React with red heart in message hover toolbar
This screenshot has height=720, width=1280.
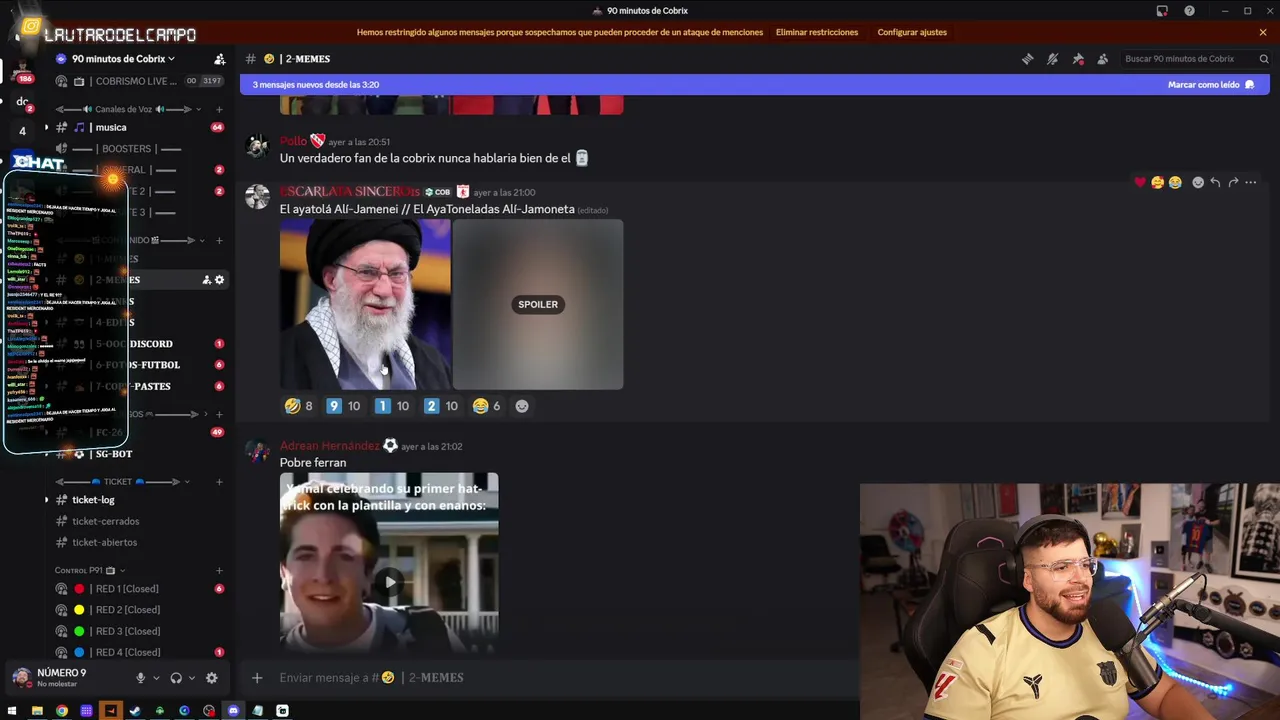tap(1140, 182)
